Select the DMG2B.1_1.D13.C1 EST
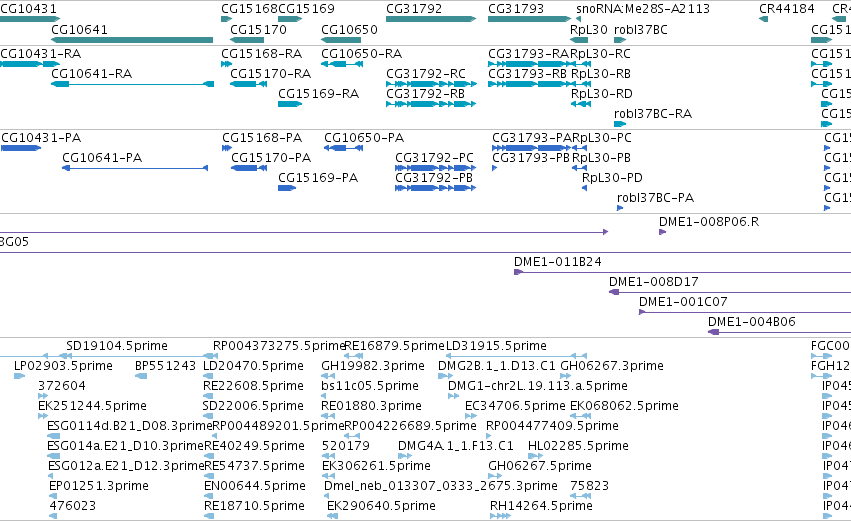 [446, 376]
